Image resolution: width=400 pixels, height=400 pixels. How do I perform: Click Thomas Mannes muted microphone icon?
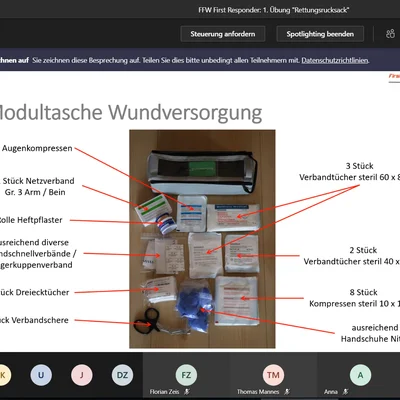click(287, 392)
